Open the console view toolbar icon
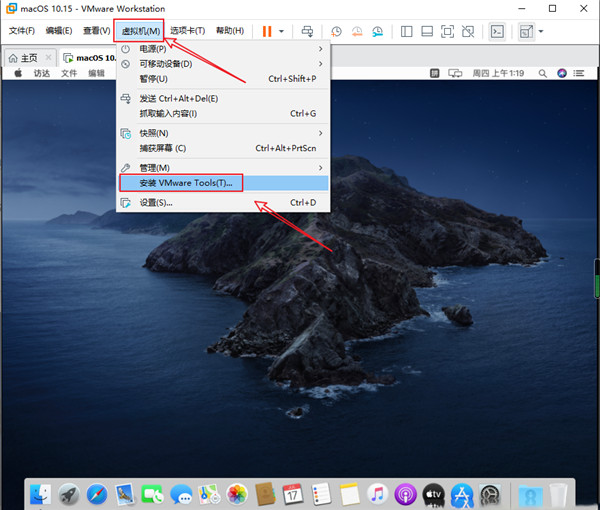 point(497,31)
